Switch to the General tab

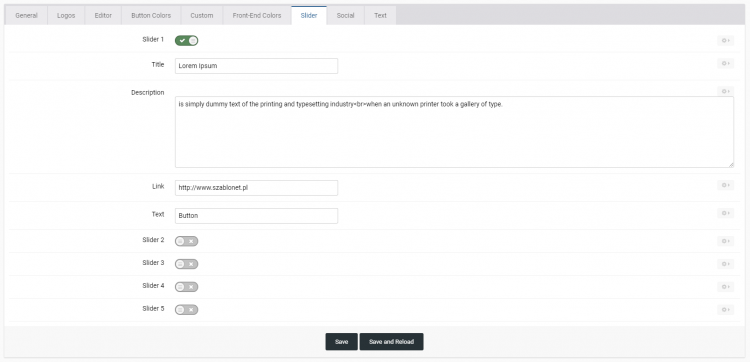click(26, 15)
